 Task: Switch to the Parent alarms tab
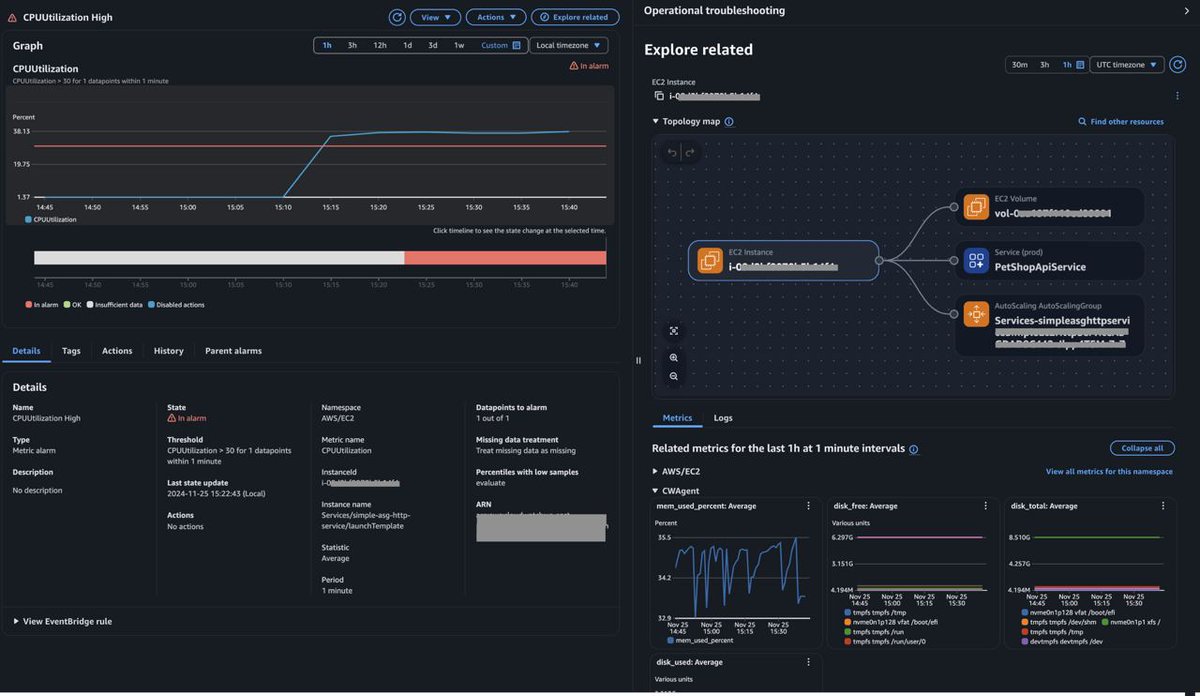click(233, 351)
